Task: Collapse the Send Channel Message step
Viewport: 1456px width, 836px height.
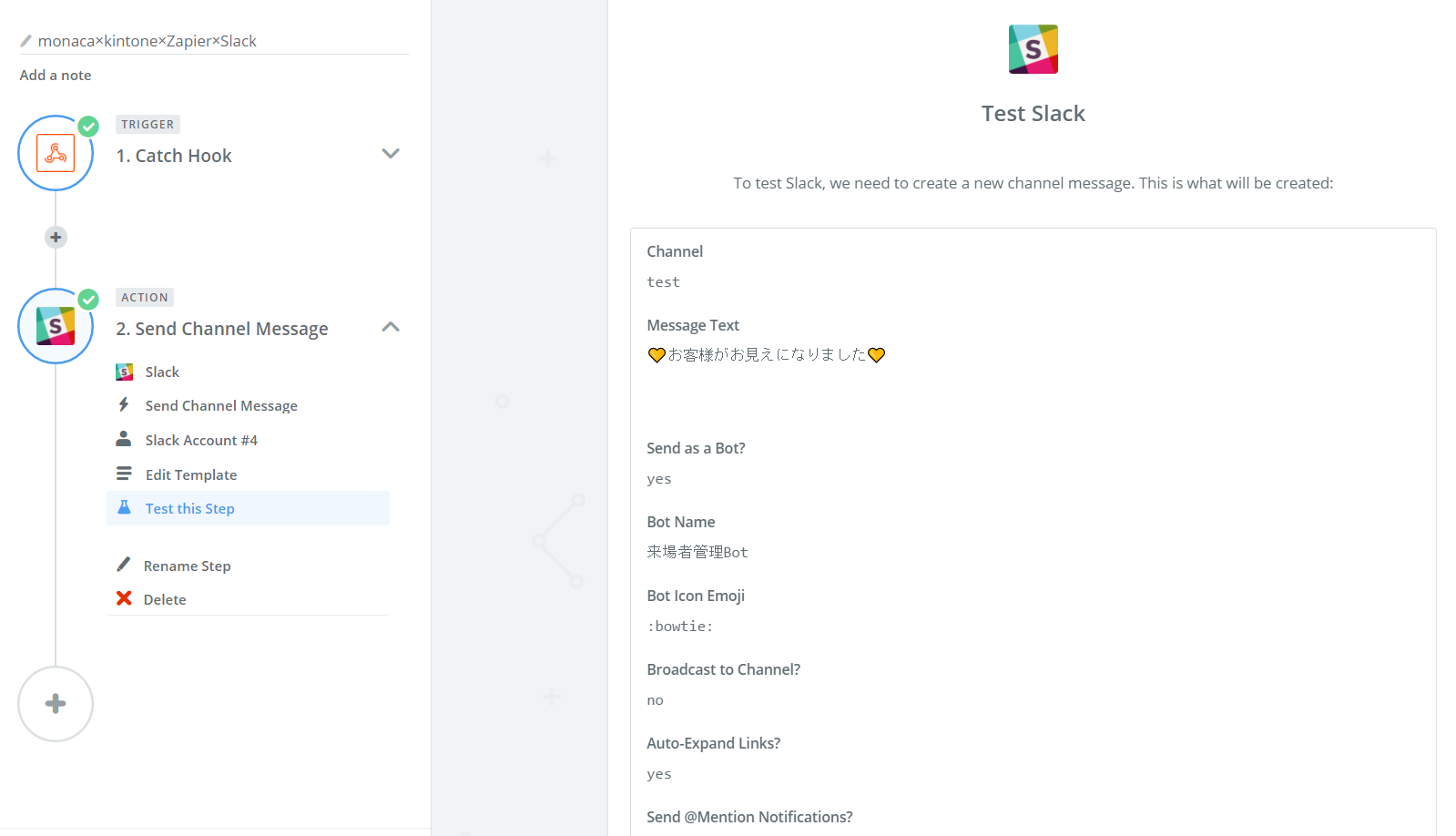Action: click(391, 327)
